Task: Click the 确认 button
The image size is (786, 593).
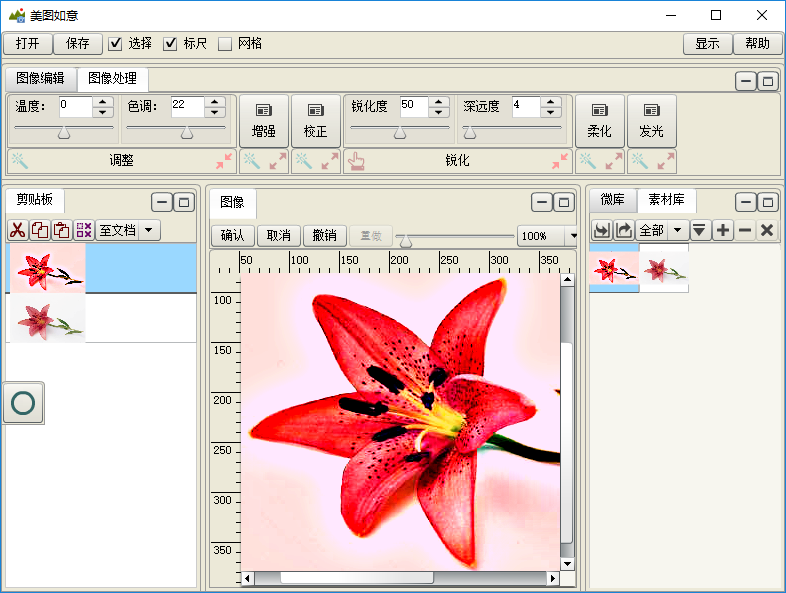Action: [x=233, y=236]
